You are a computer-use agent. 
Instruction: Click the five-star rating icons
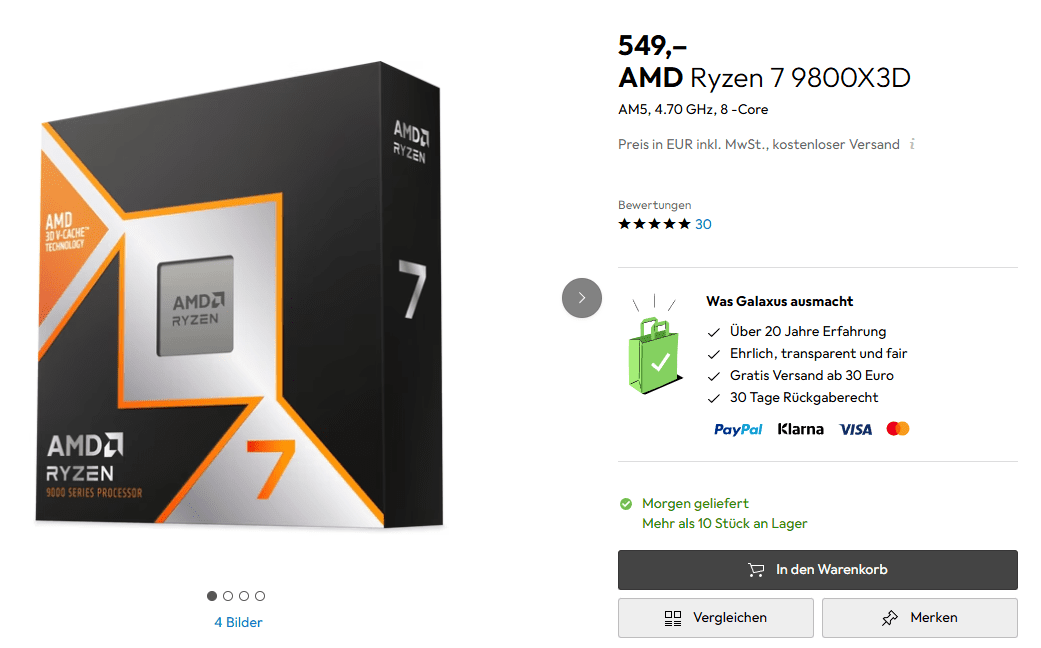654,224
